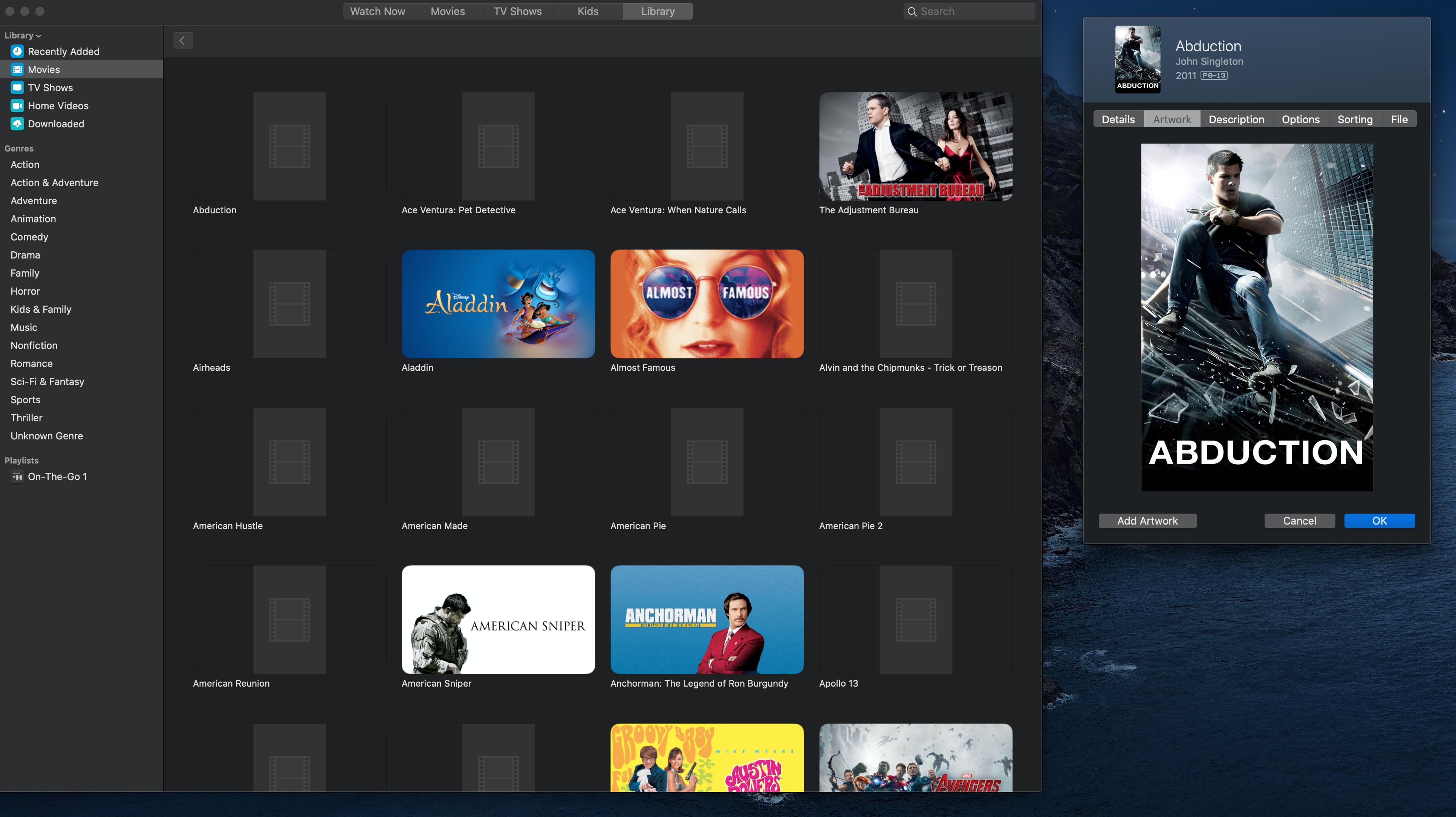Click the On-The-Go 1 playlist icon
The image size is (1456, 817).
(17, 477)
